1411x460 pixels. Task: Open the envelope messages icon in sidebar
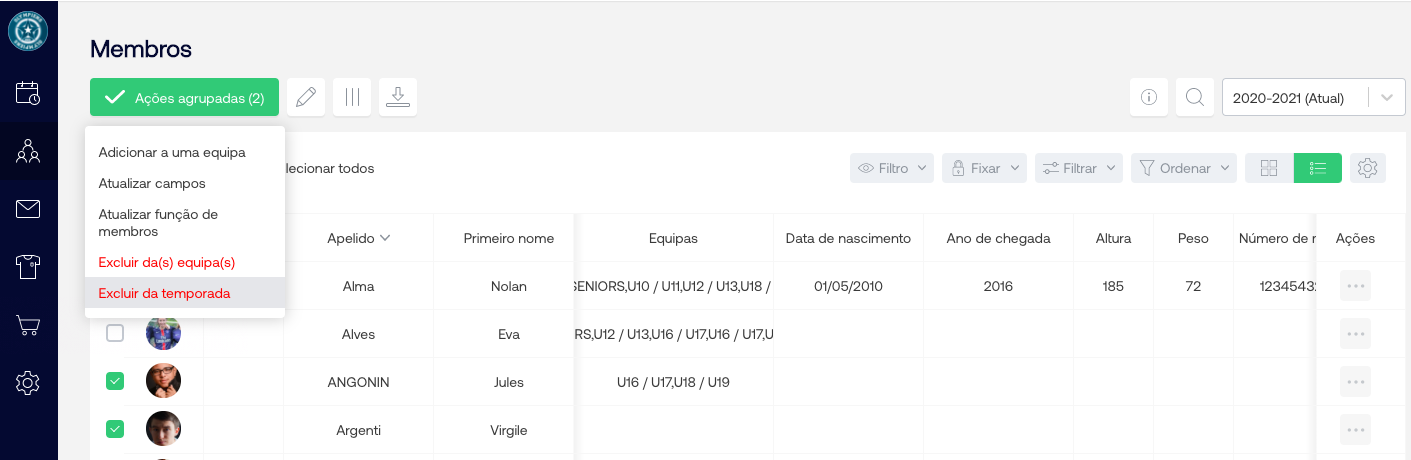[28, 209]
